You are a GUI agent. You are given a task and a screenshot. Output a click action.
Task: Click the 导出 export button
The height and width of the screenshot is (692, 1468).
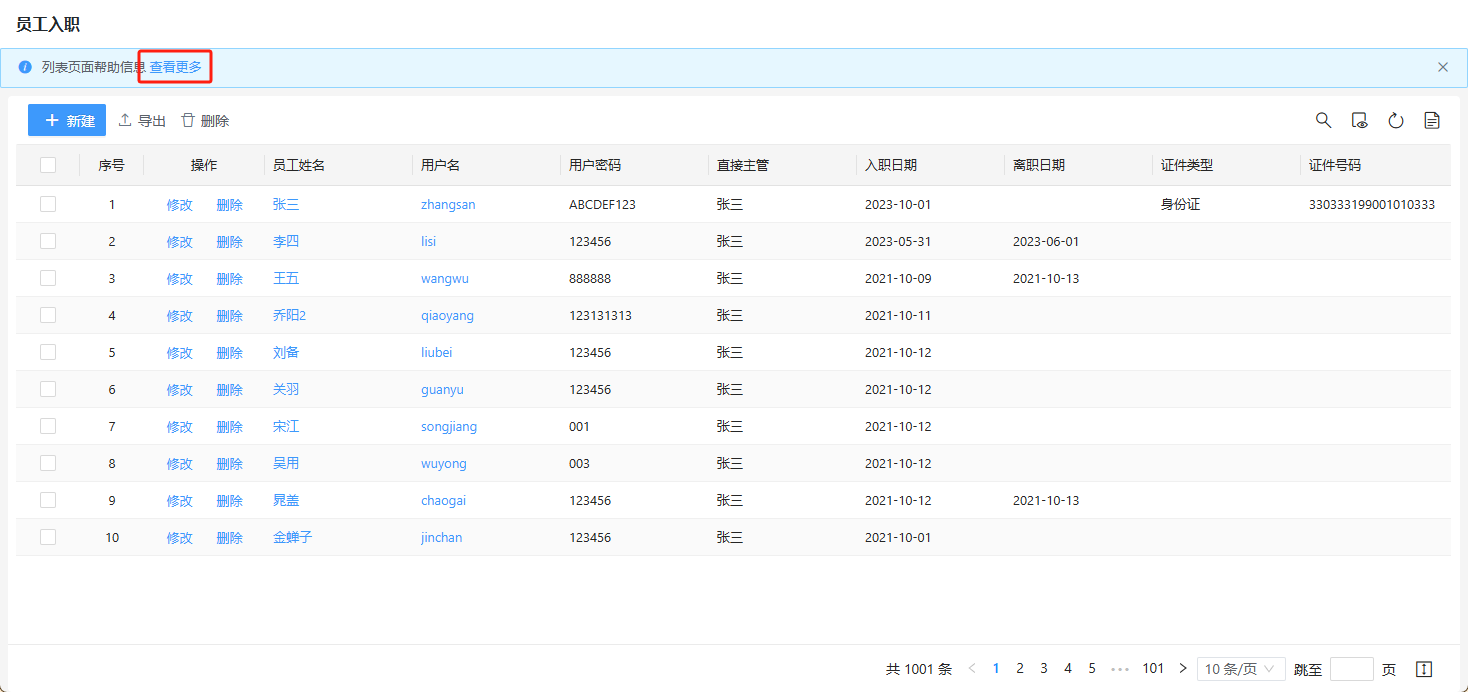pyautogui.click(x=142, y=121)
